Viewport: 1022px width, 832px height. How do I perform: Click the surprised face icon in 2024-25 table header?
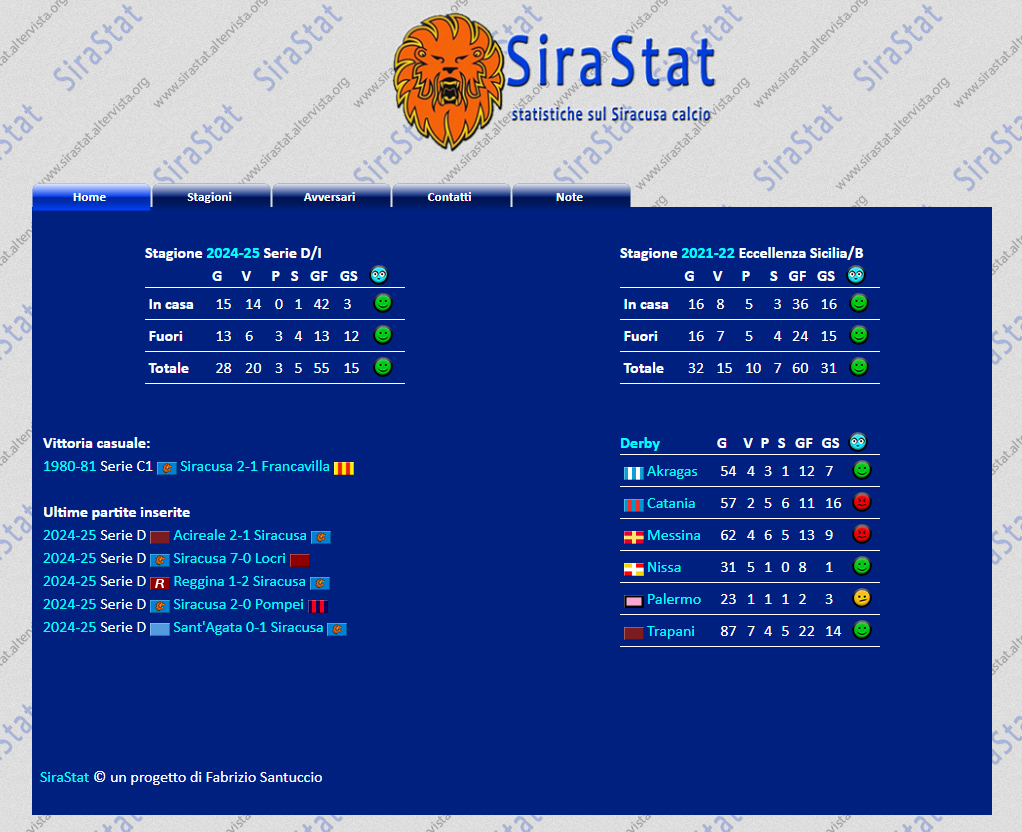coord(379,275)
